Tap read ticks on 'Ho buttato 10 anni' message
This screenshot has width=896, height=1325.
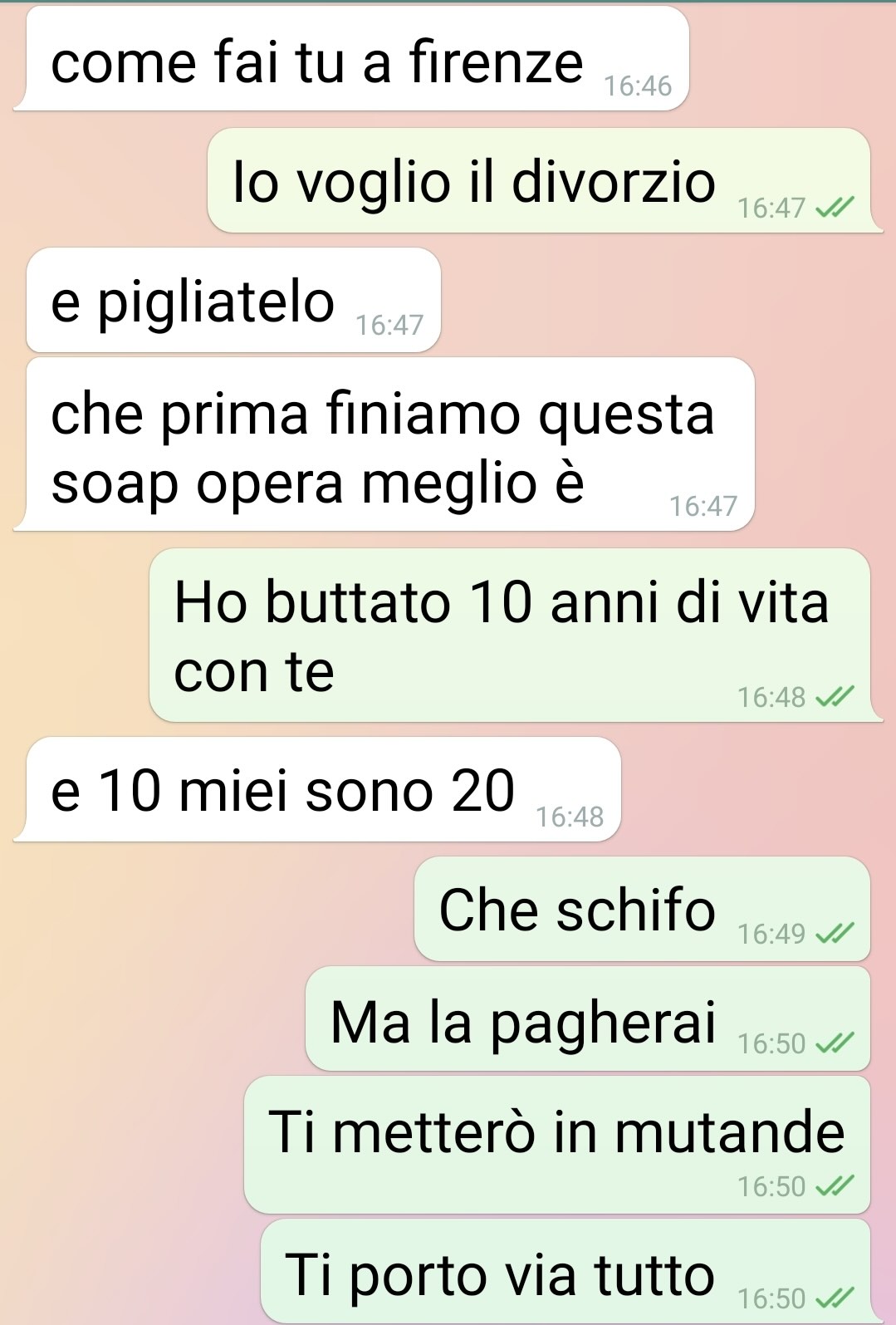(835, 697)
